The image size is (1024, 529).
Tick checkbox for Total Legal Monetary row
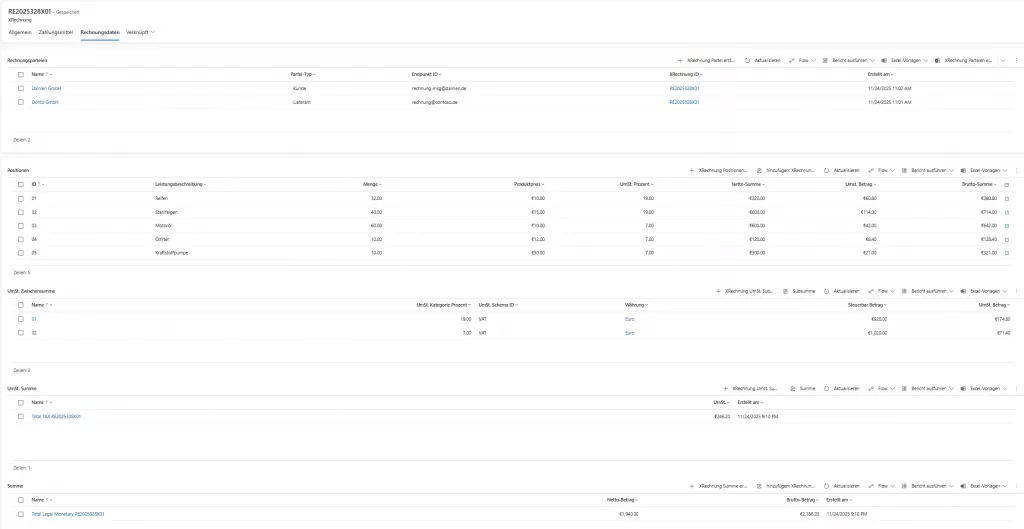(x=21, y=515)
